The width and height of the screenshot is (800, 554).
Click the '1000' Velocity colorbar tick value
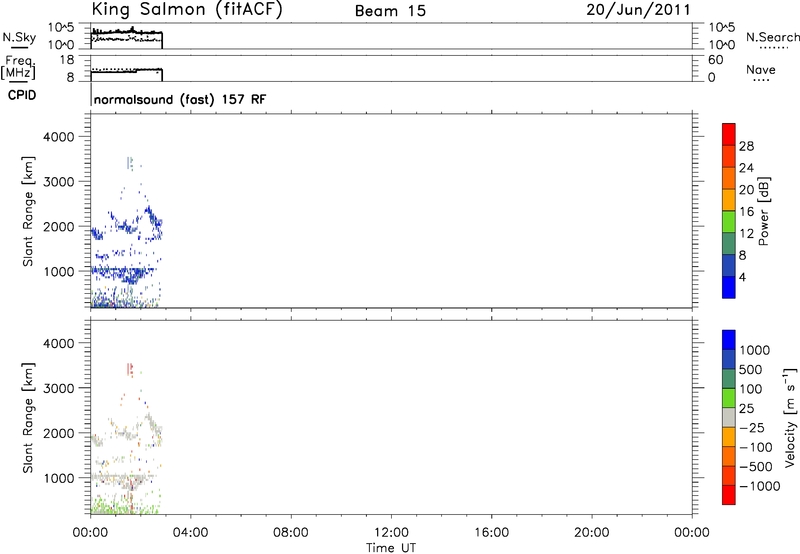pyautogui.click(x=755, y=350)
